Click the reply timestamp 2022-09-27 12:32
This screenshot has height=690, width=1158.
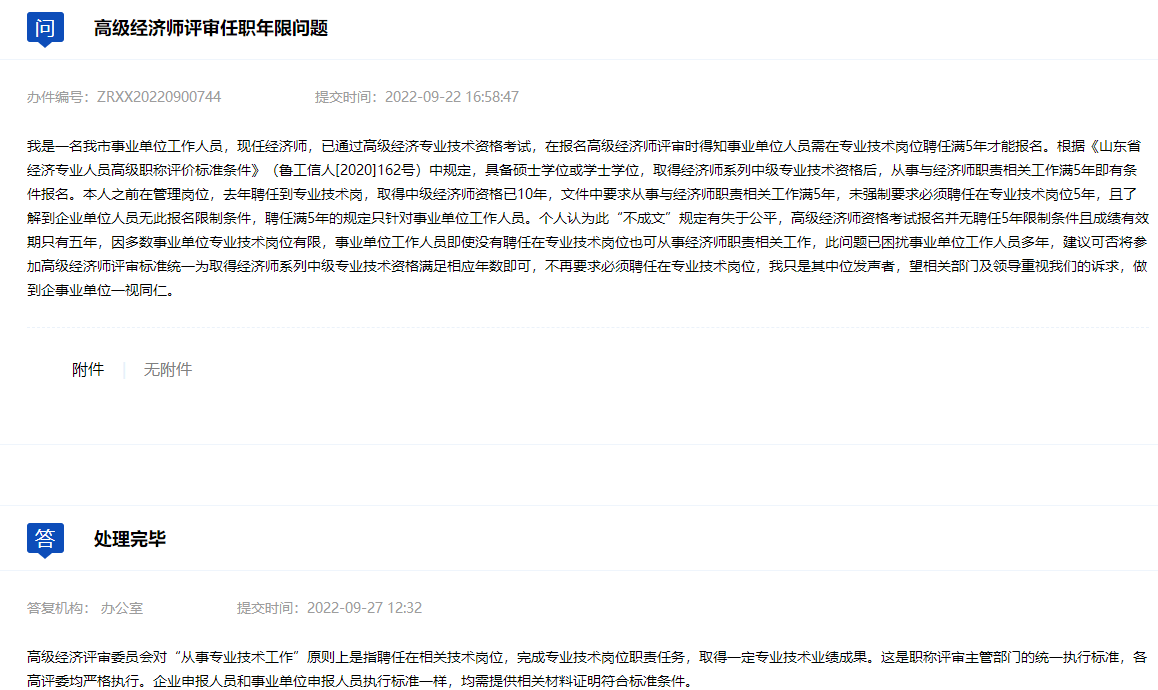point(364,607)
